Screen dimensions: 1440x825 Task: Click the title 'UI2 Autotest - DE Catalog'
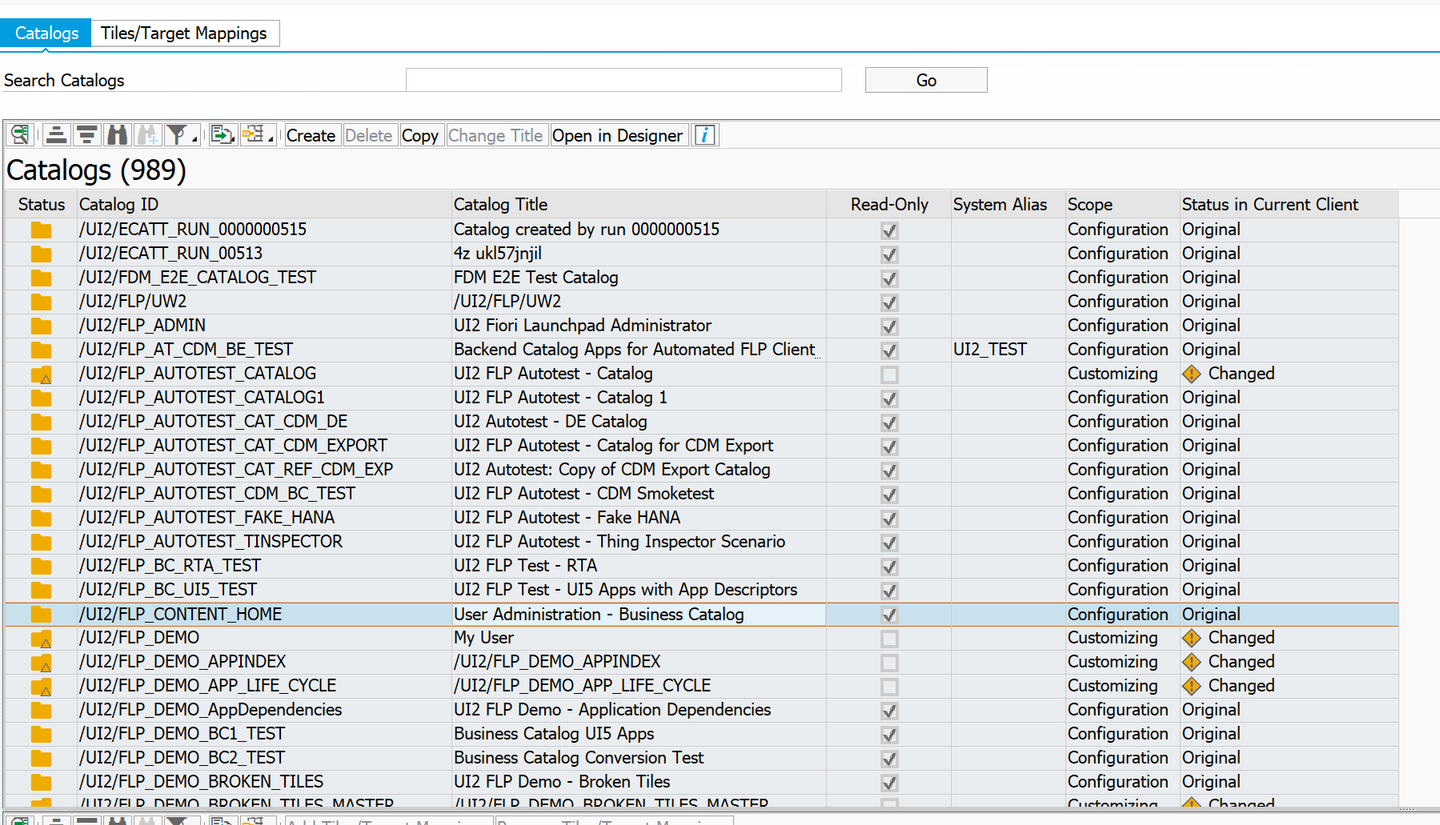(x=550, y=422)
